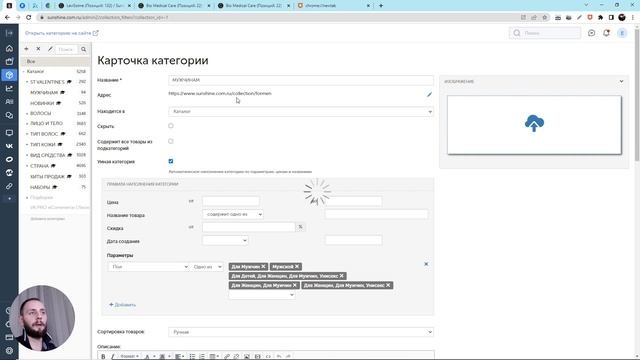Click the top search field
Screen dimensions: 640x360
click(x=545, y=33)
